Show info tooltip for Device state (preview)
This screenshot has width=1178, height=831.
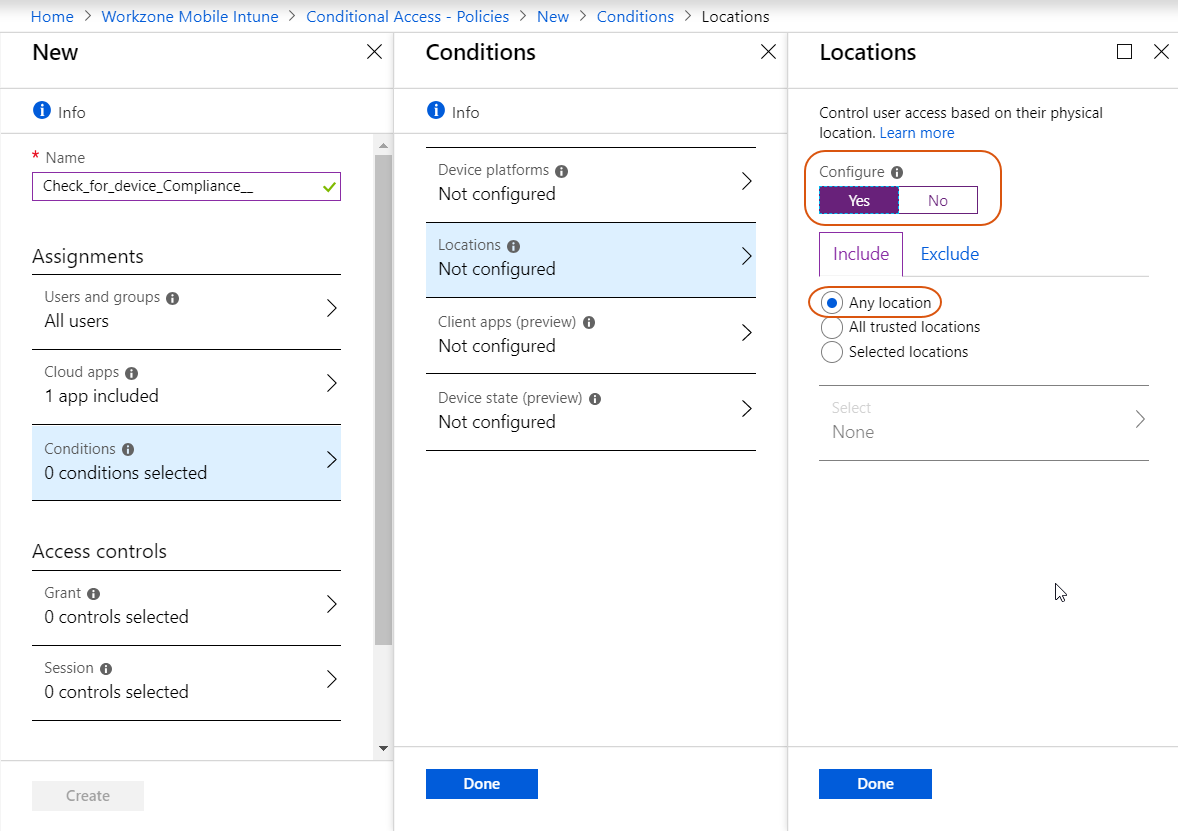coord(595,399)
